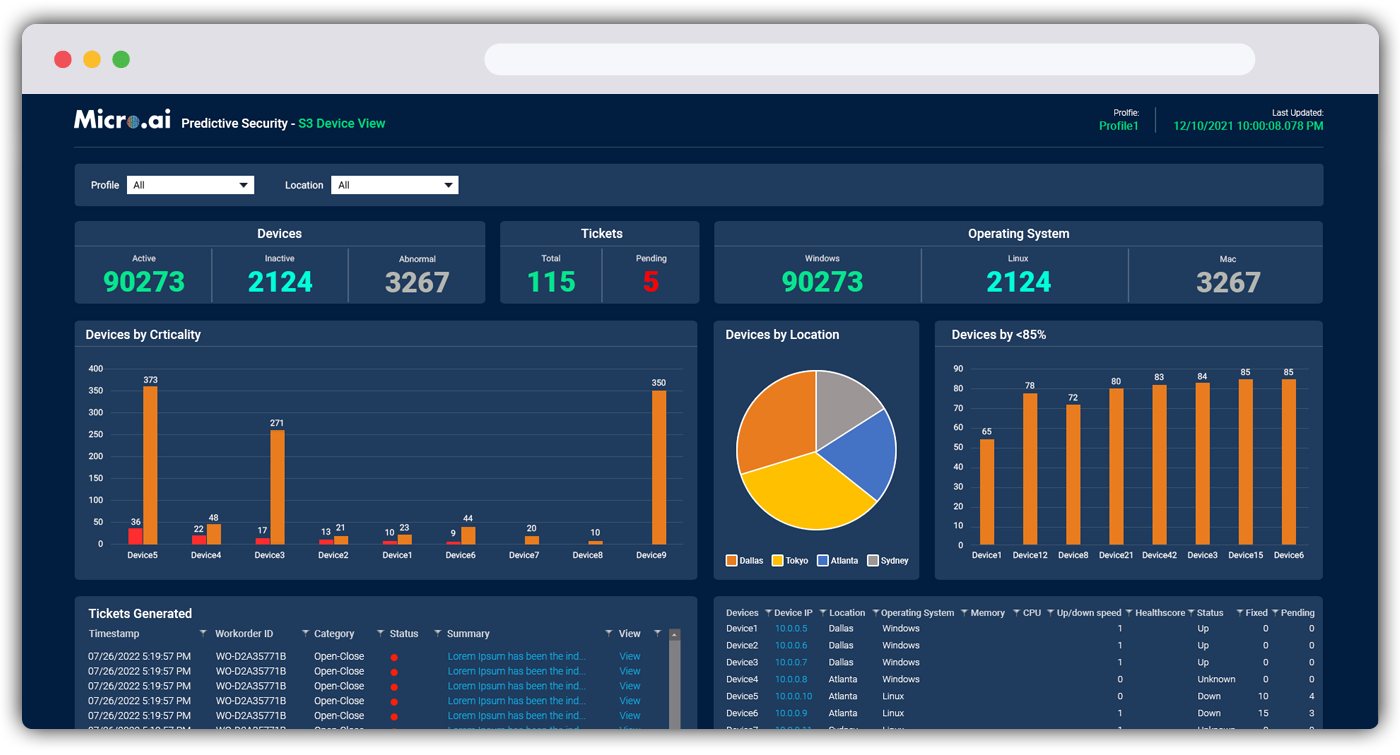Viewport: 1400px width, 755px height.
Task: Click Device1 bar labeled 65 in <85% chart
Action: tap(987, 492)
